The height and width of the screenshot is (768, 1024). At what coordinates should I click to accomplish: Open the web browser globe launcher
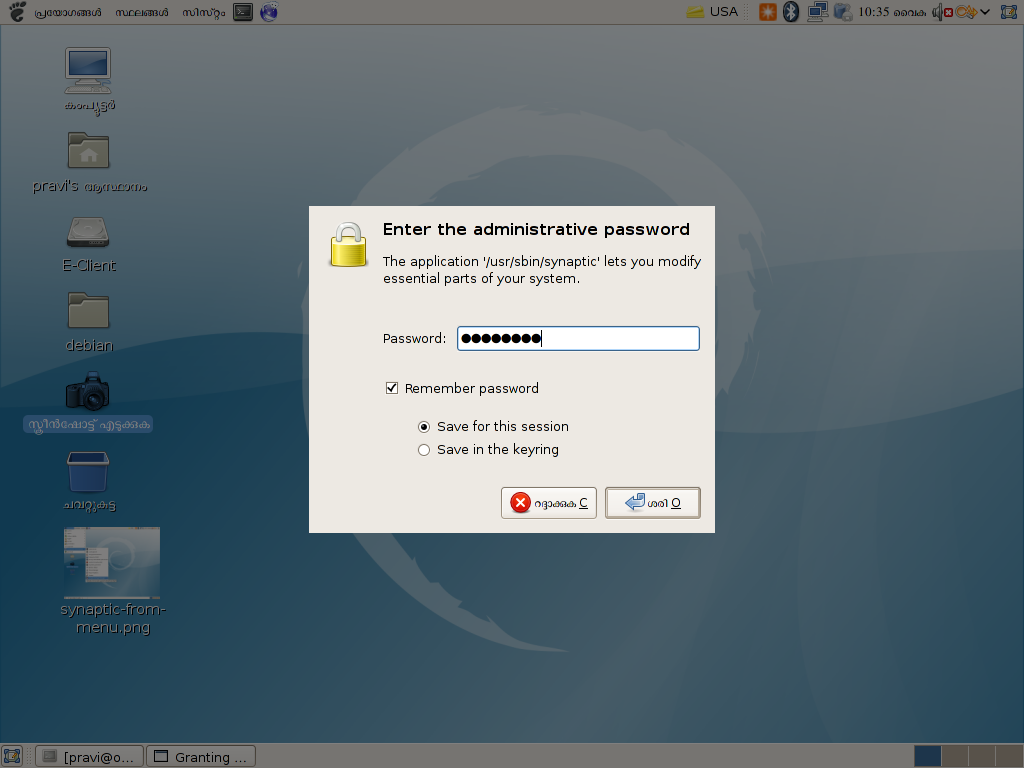[x=268, y=12]
